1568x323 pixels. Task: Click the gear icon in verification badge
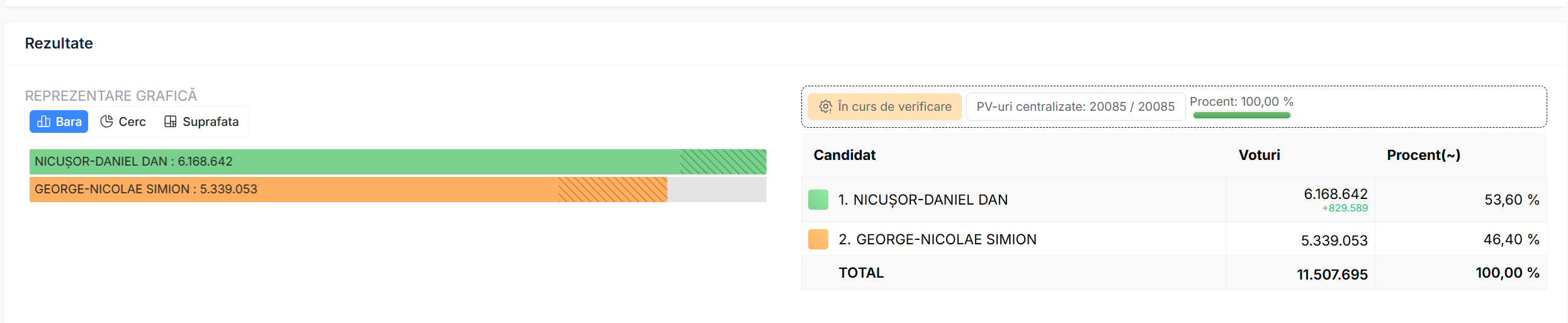(825, 106)
